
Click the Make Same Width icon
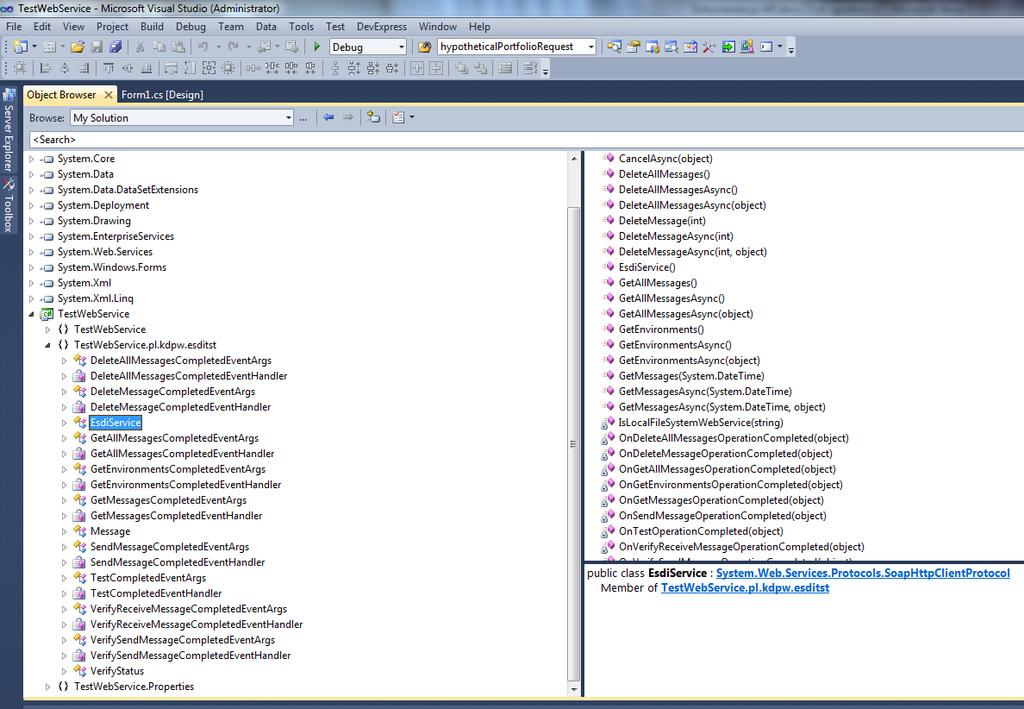pos(171,68)
